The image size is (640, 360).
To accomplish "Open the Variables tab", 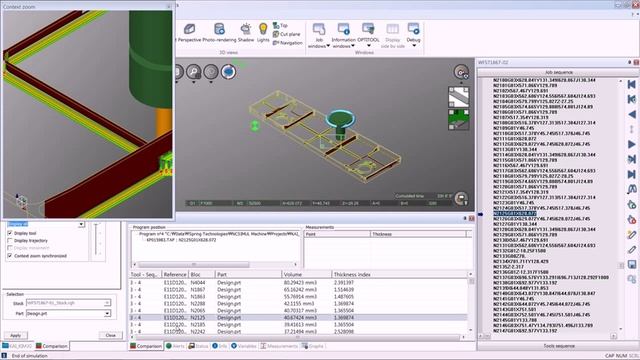I will pos(244,346).
